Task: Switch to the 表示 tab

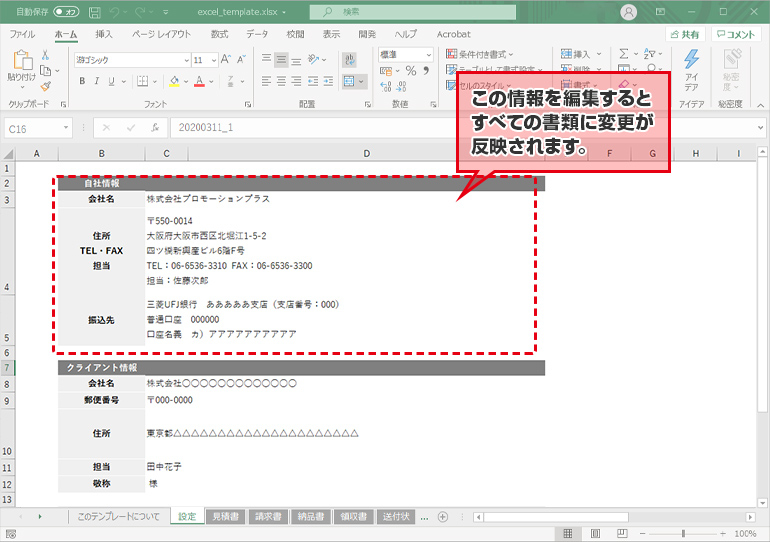Action: pyautogui.click(x=331, y=34)
